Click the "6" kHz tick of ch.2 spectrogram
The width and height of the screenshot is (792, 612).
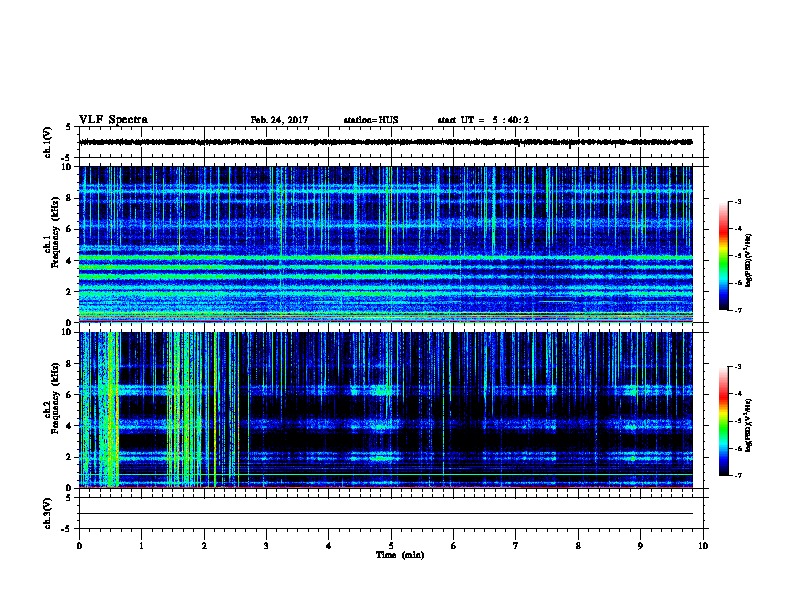coord(69,395)
